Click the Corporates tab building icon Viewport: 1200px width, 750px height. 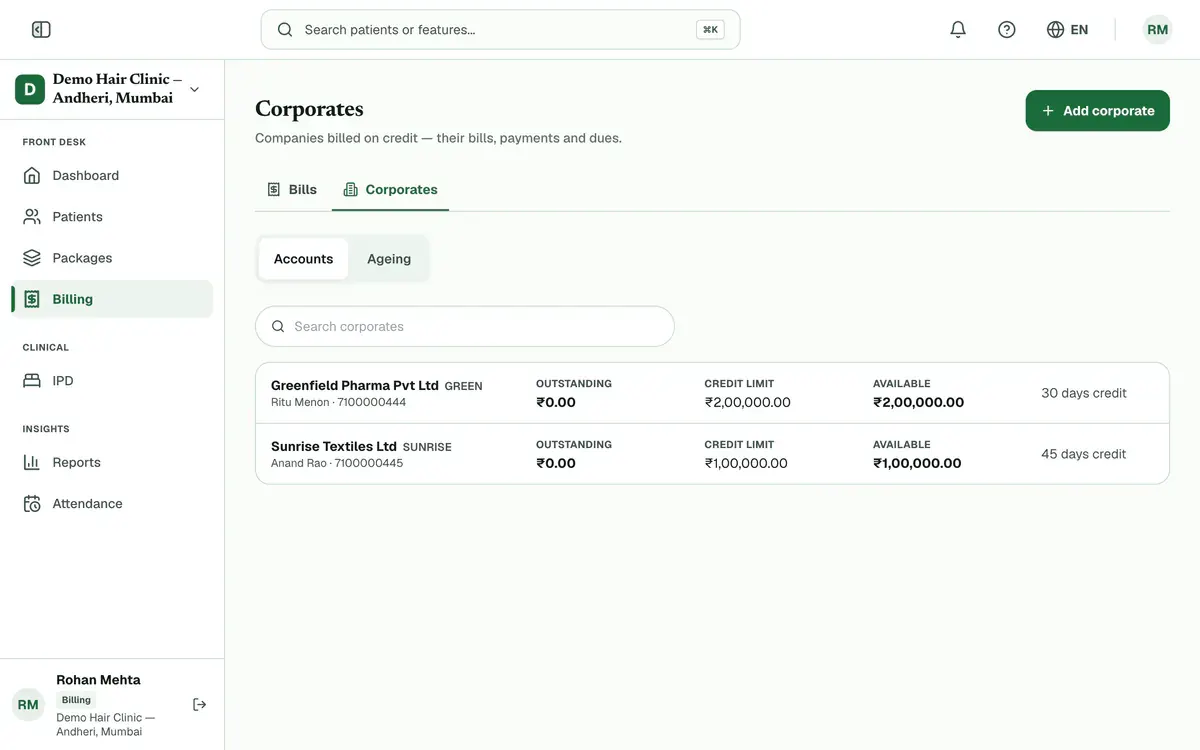[350, 189]
